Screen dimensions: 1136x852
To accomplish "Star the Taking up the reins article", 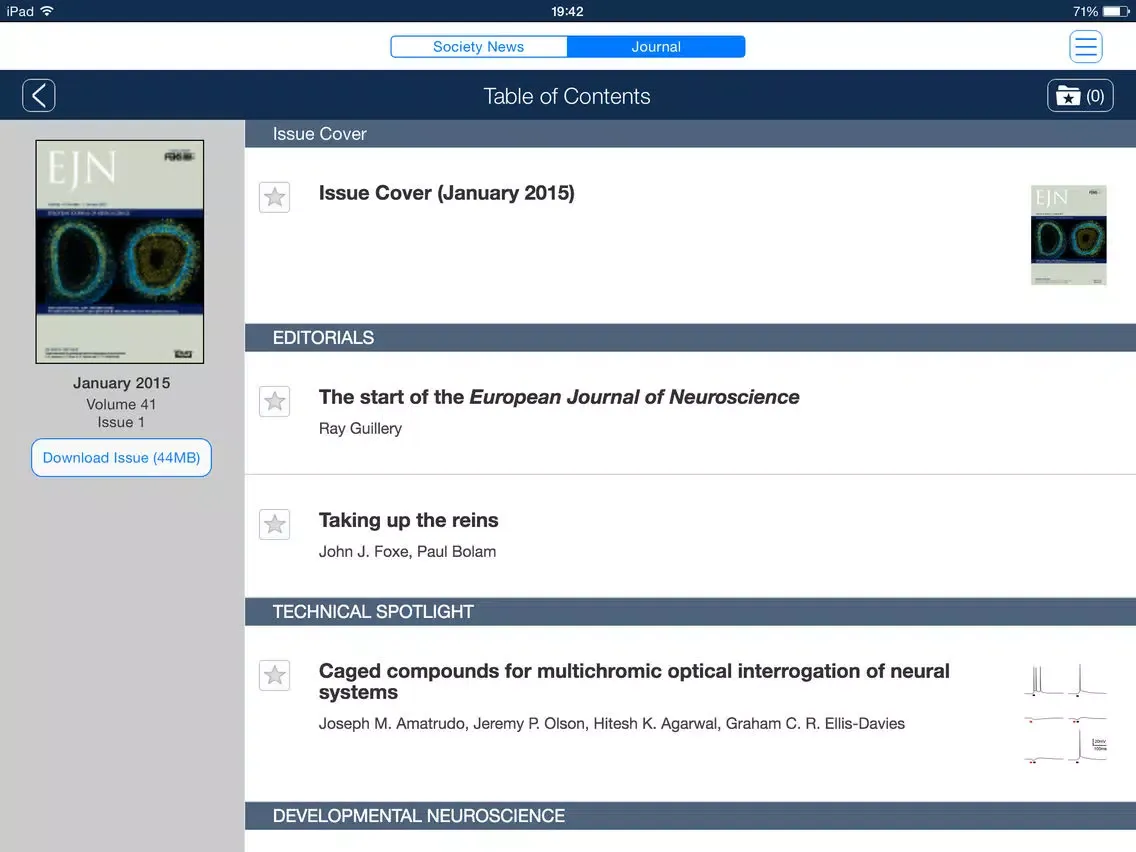I will [275, 525].
